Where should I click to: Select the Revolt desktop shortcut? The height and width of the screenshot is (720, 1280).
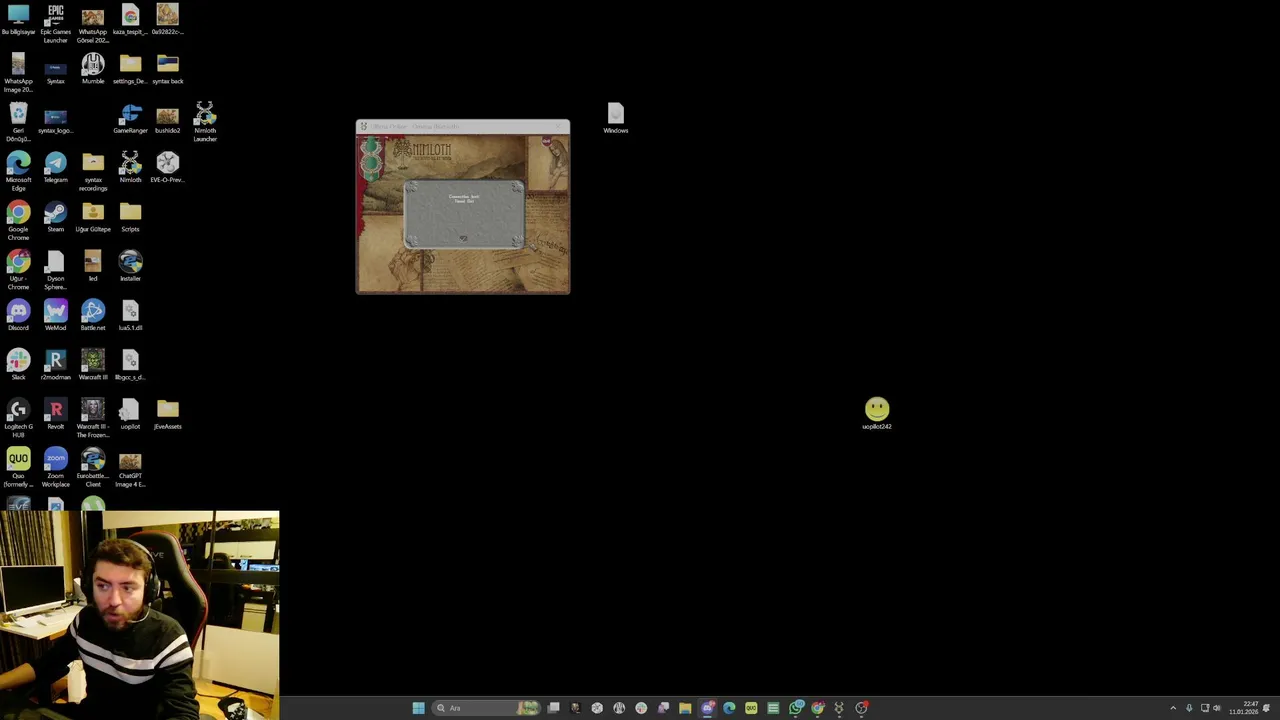click(55, 414)
